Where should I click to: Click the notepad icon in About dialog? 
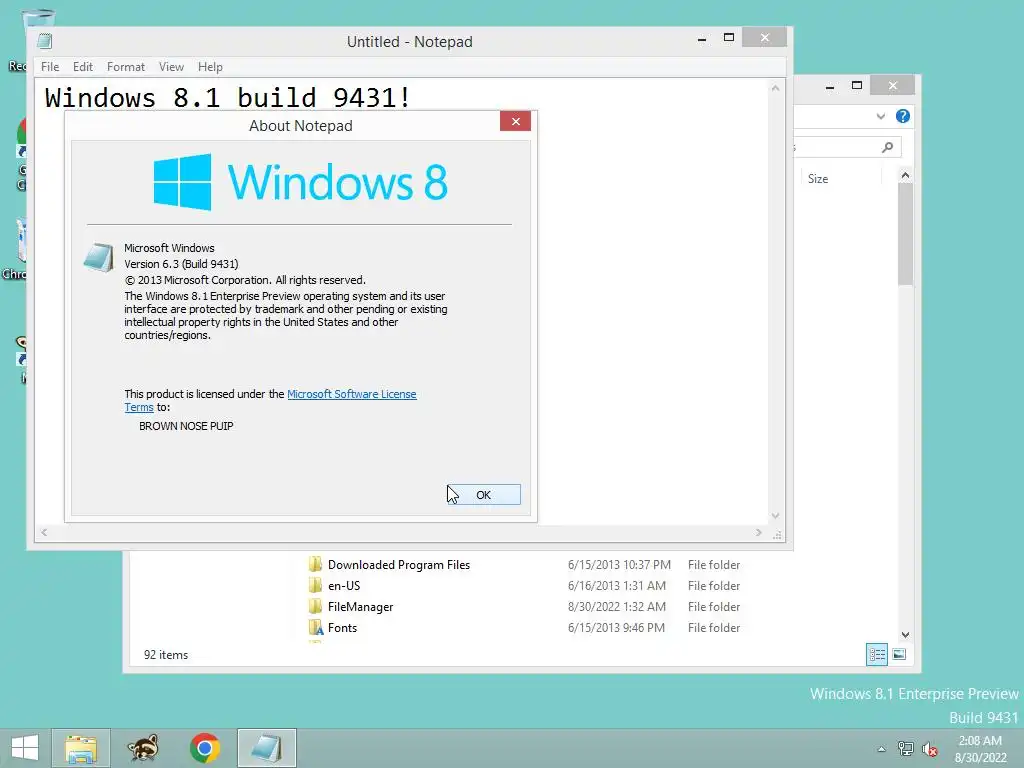click(x=99, y=257)
